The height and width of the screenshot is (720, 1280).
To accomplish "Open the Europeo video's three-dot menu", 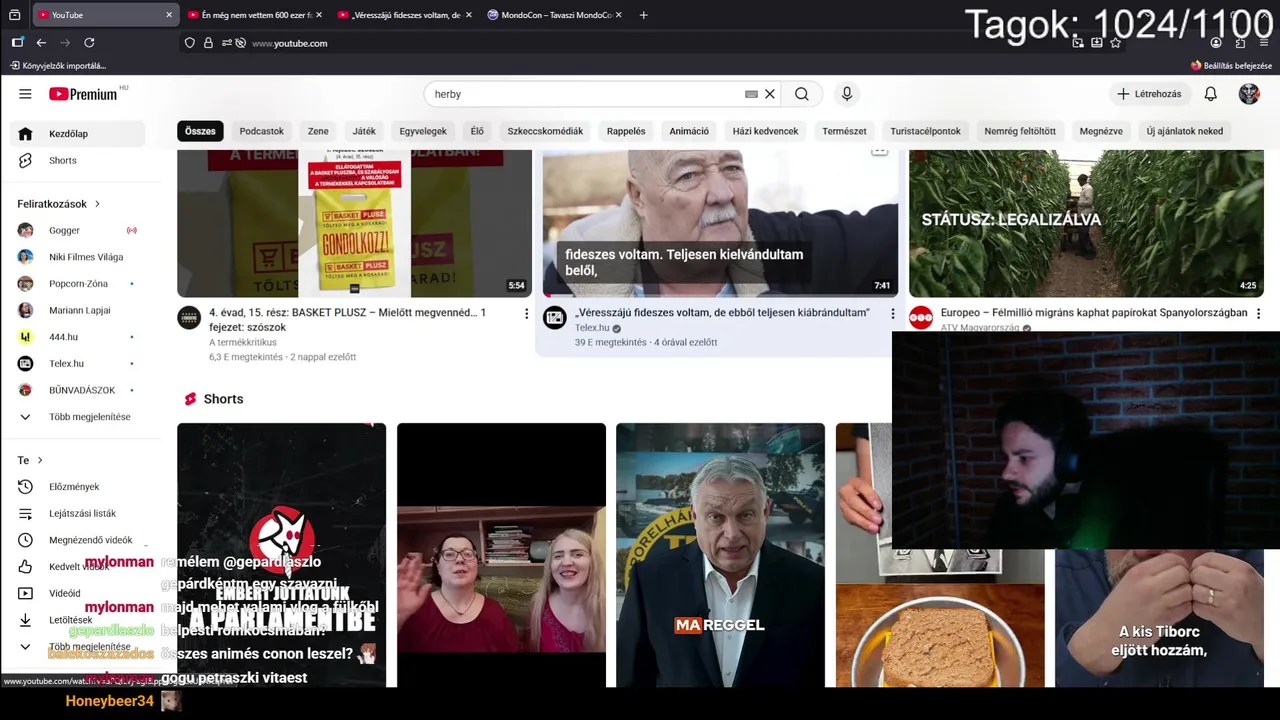I will [1258, 314].
